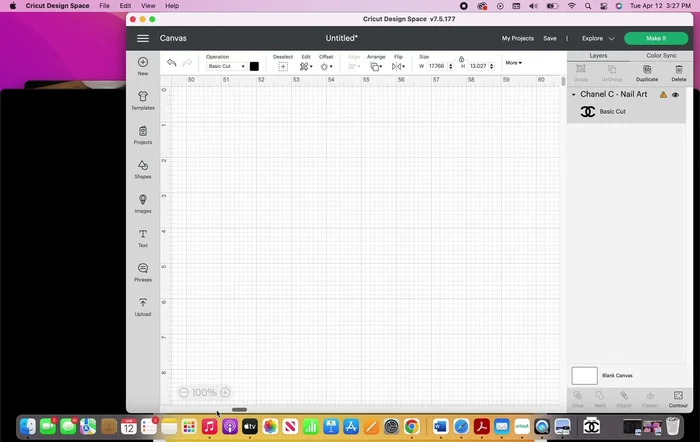
Task: Open the Help menu
Action: click(172, 6)
